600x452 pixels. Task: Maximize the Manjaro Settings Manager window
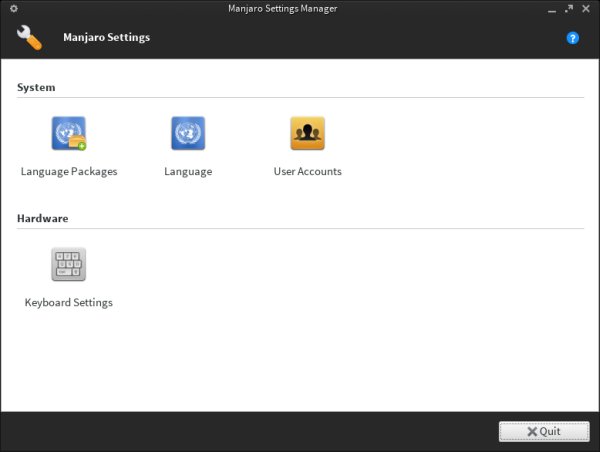click(570, 9)
